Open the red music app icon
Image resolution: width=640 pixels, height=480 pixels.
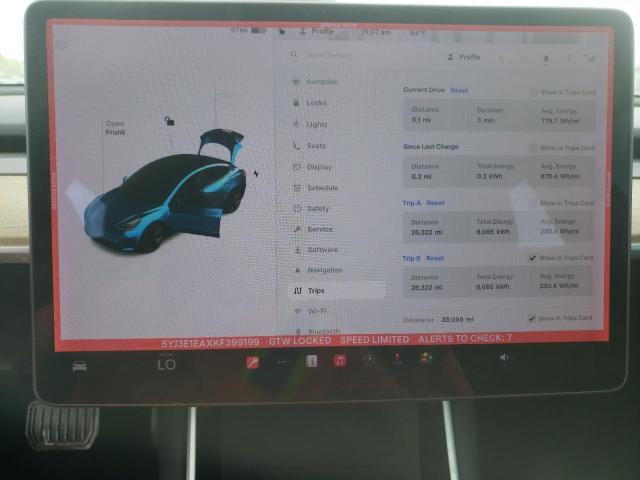tap(340, 360)
